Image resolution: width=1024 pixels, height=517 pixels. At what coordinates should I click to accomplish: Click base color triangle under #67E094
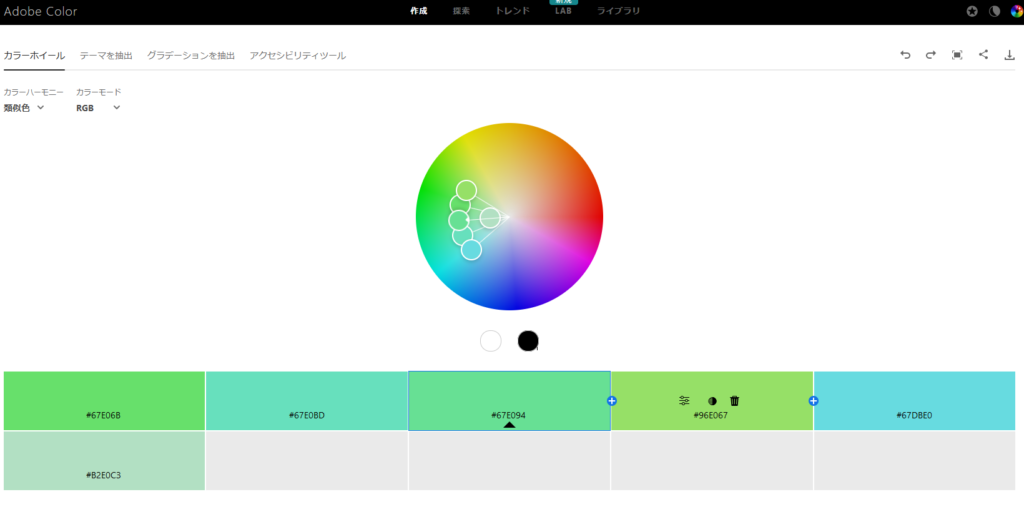[509, 425]
